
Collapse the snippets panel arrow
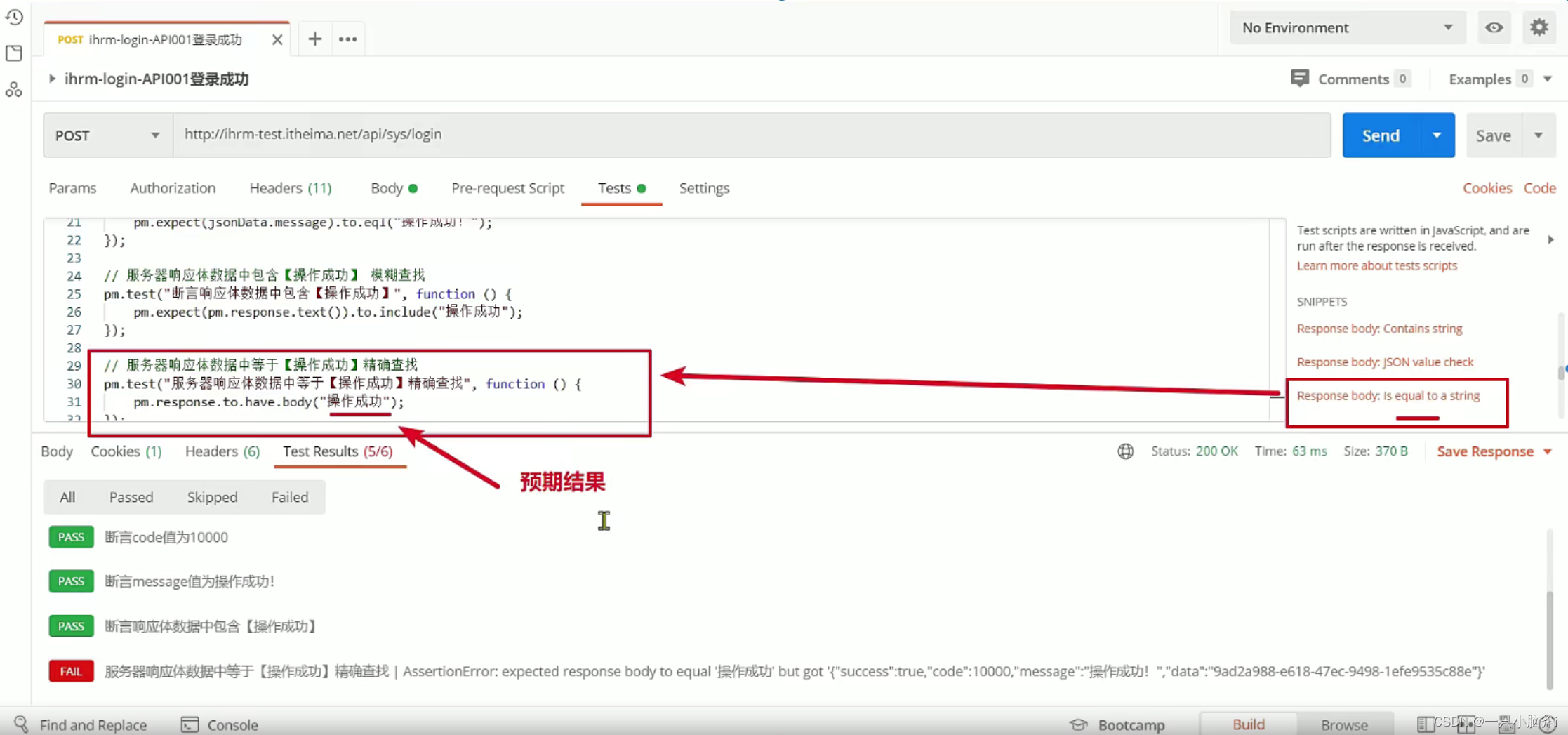pyautogui.click(x=1550, y=239)
